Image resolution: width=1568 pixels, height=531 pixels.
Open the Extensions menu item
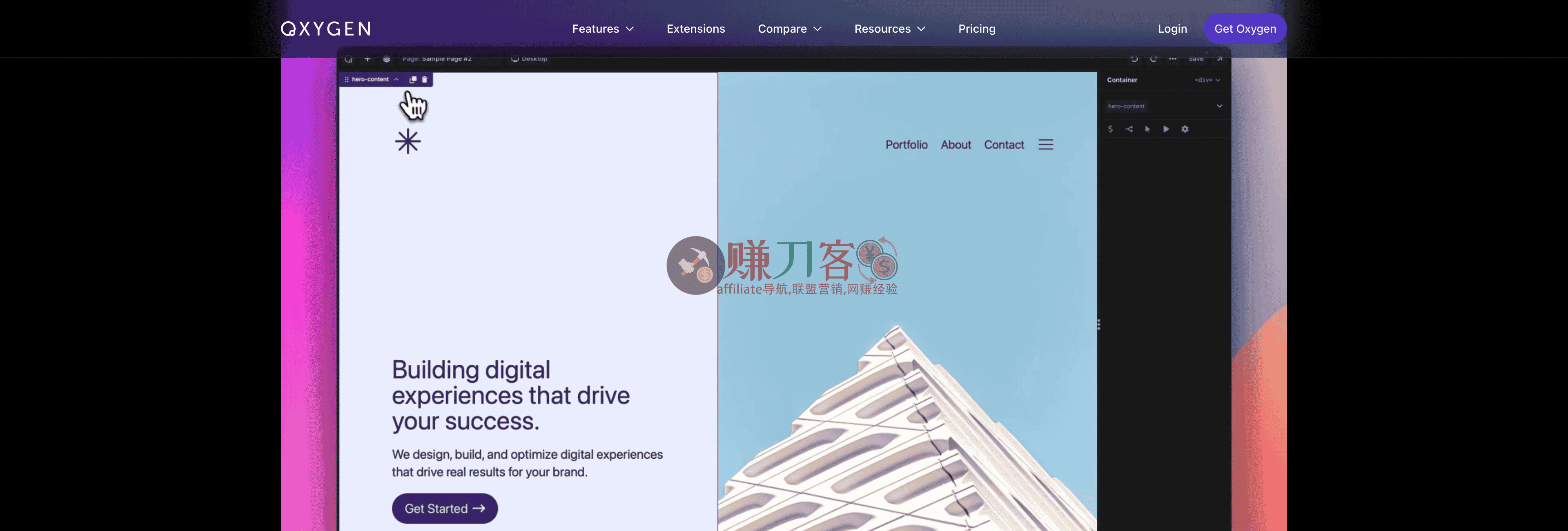pyautogui.click(x=695, y=29)
